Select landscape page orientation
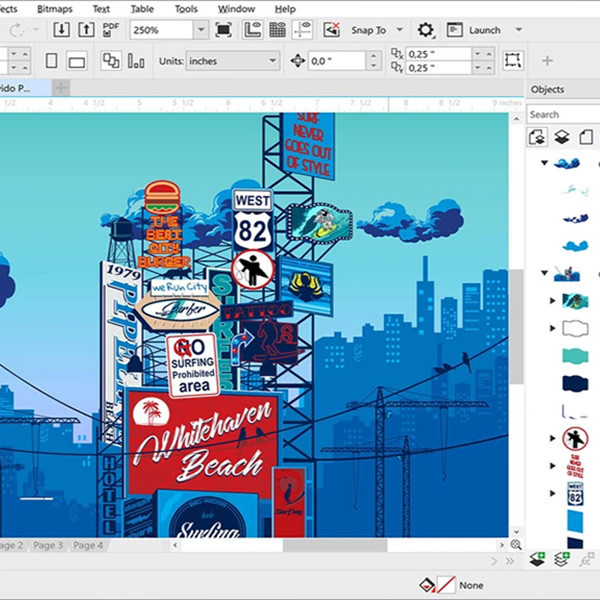 pyautogui.click(x=77, y=62)
